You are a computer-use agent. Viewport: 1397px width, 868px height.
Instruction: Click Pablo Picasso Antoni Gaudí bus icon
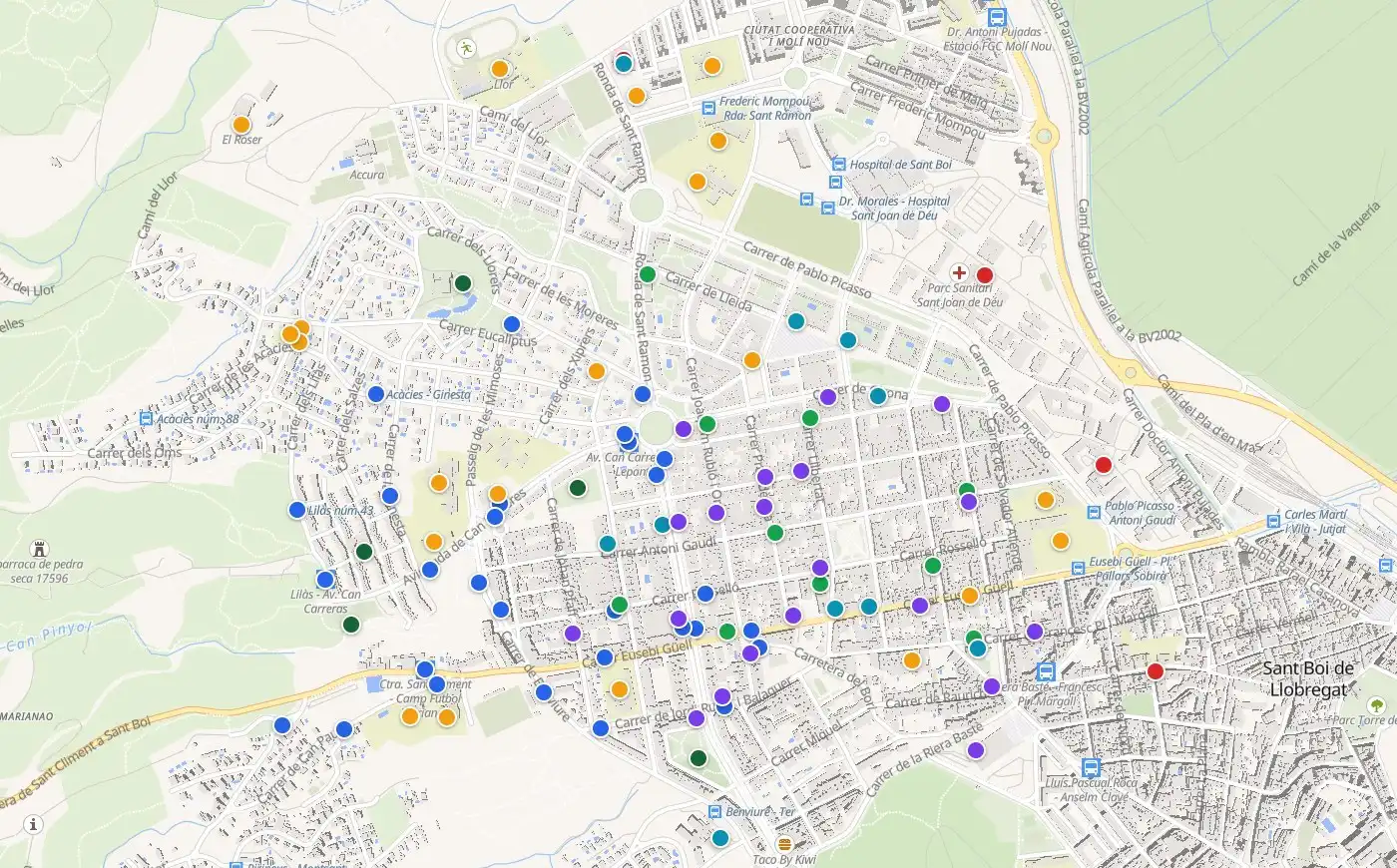[x=1095, y=512]
